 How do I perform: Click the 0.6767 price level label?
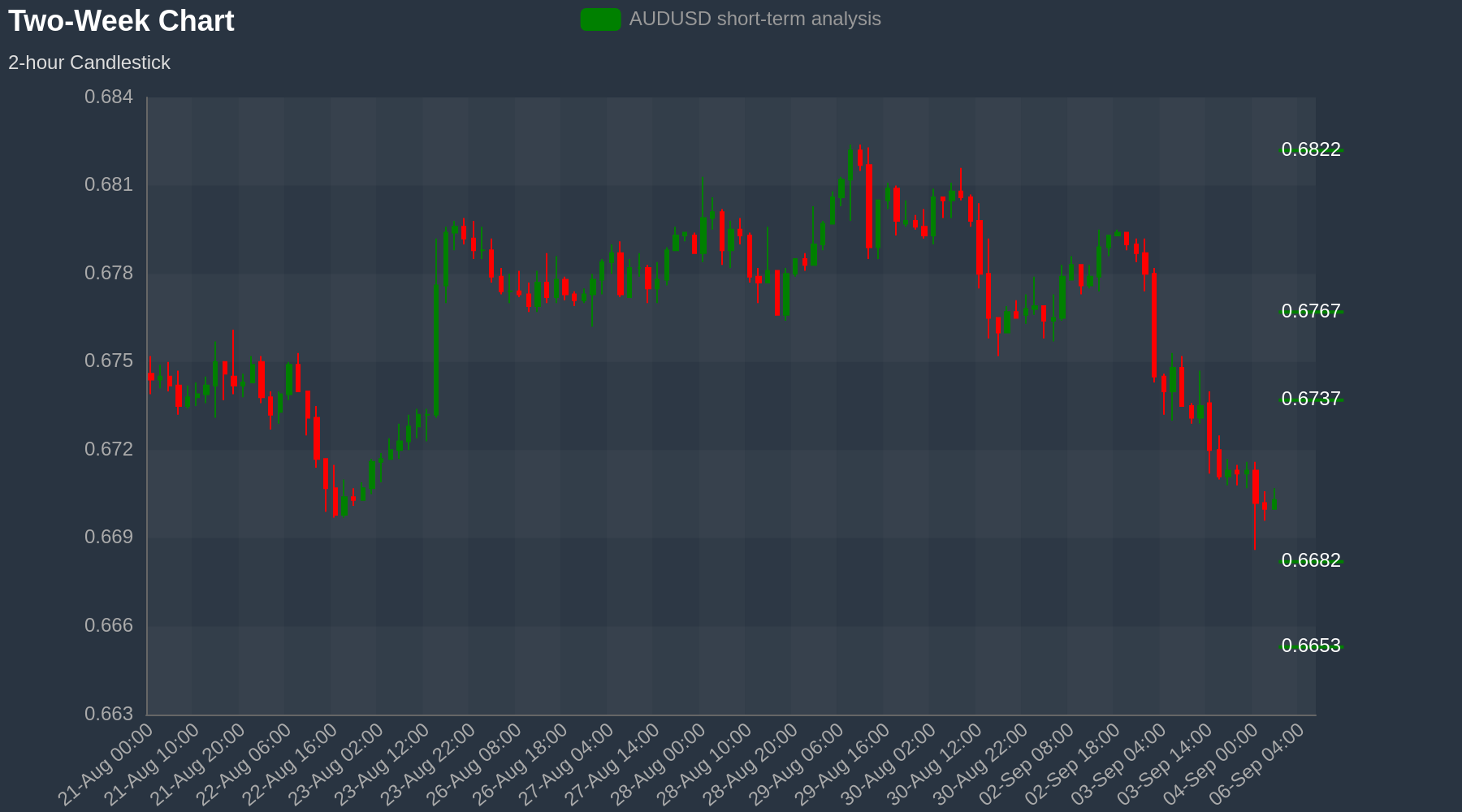click(1311, 311)
